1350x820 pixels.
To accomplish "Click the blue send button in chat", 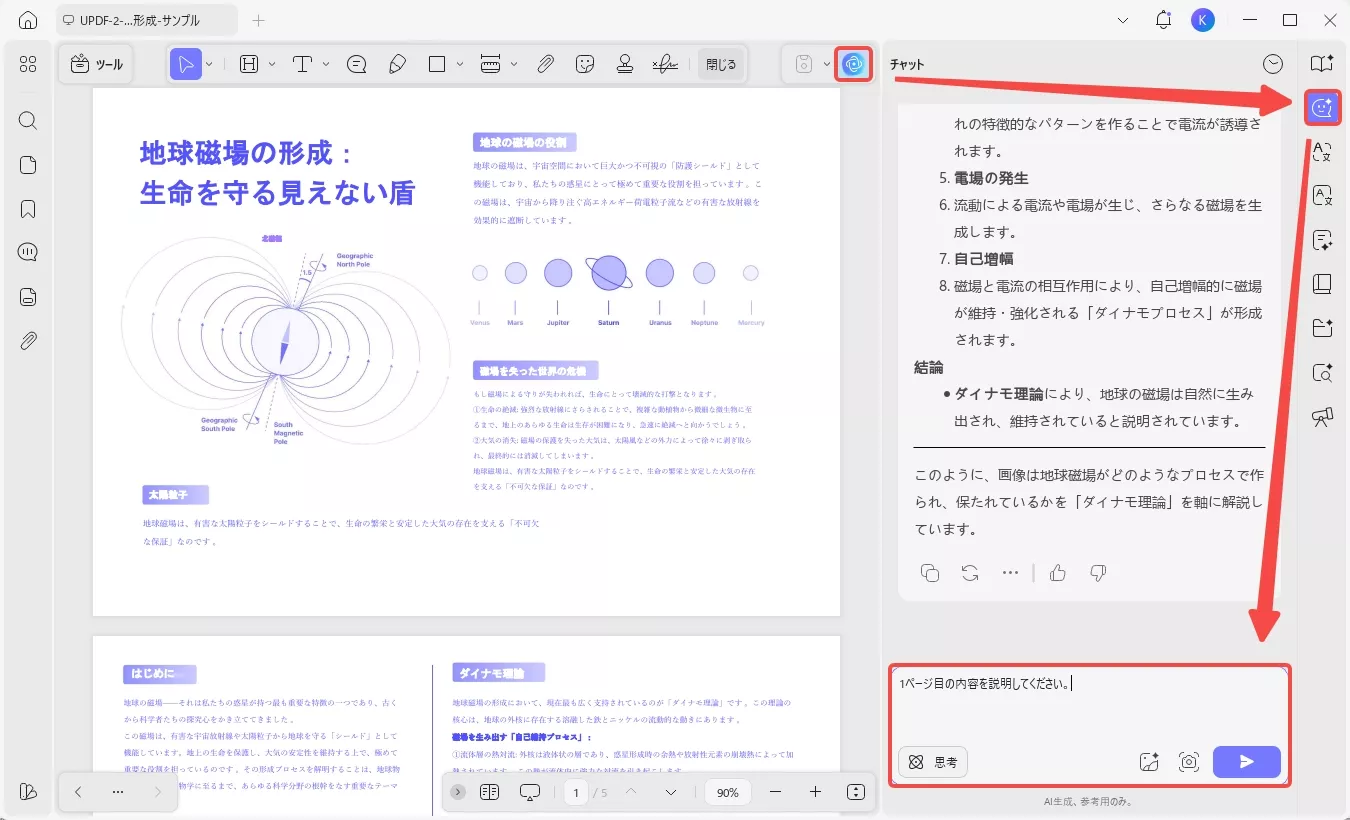I will pos(1246,761).
